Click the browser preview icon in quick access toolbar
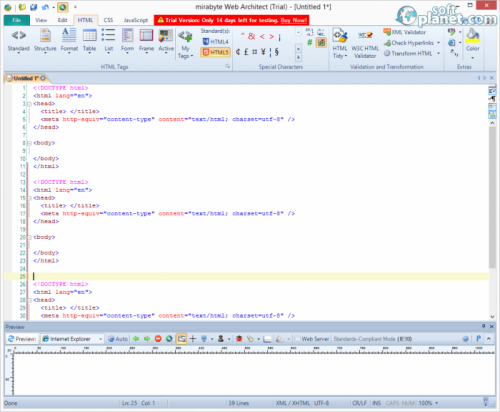Image resolution: width=500 pixels, height=412 pixels. coord(62,7)
